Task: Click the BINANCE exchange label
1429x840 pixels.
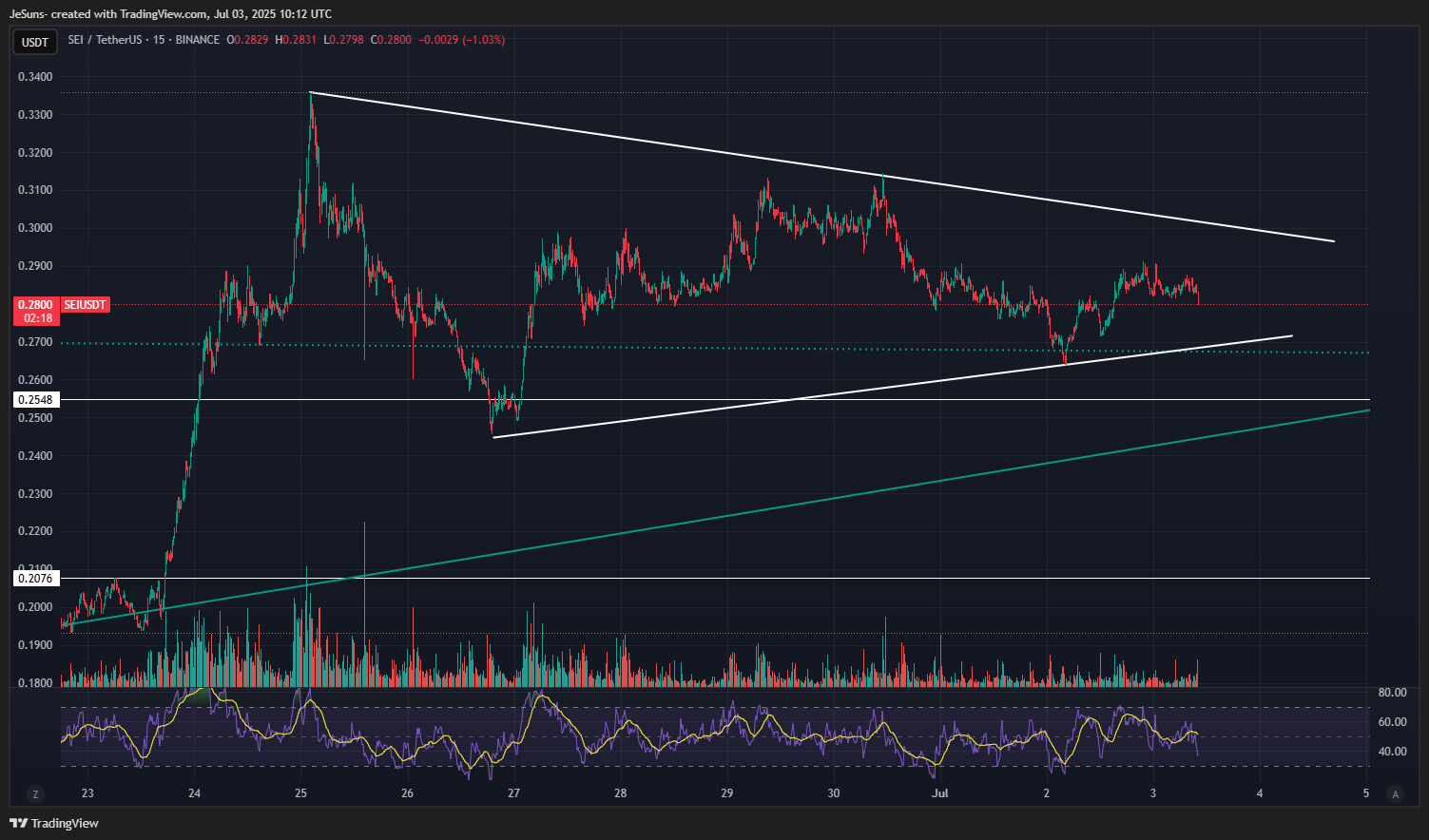Action: 198,40
